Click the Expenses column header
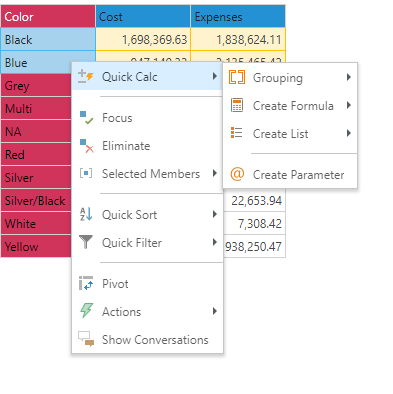The height and width of the screenshot is (394, 393). pos(238,16)
